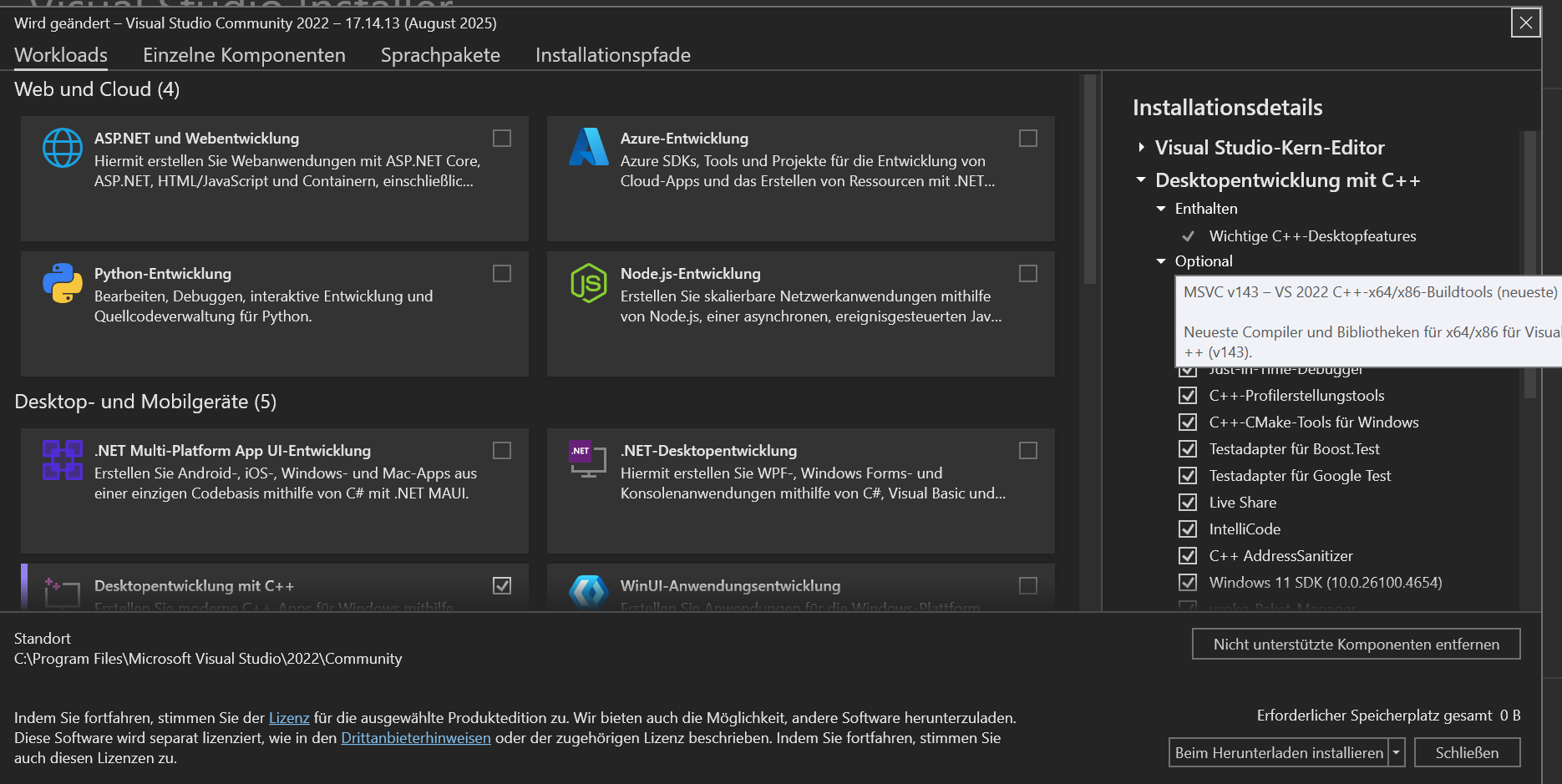The width and height of the screenshot is (1562, 784).
Task: Click the WinUI-Anwendungsentwicklung diamond icon
Action: tap(589, 592)
